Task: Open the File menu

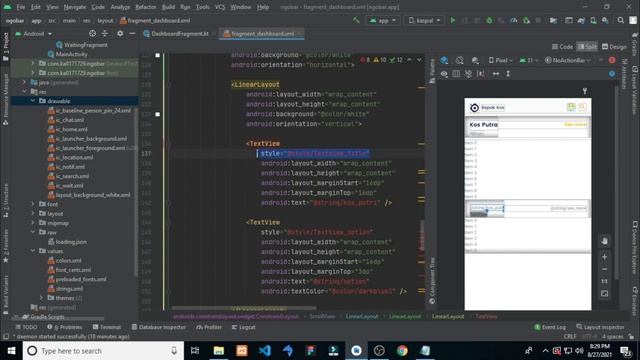Action: point(20,7)
